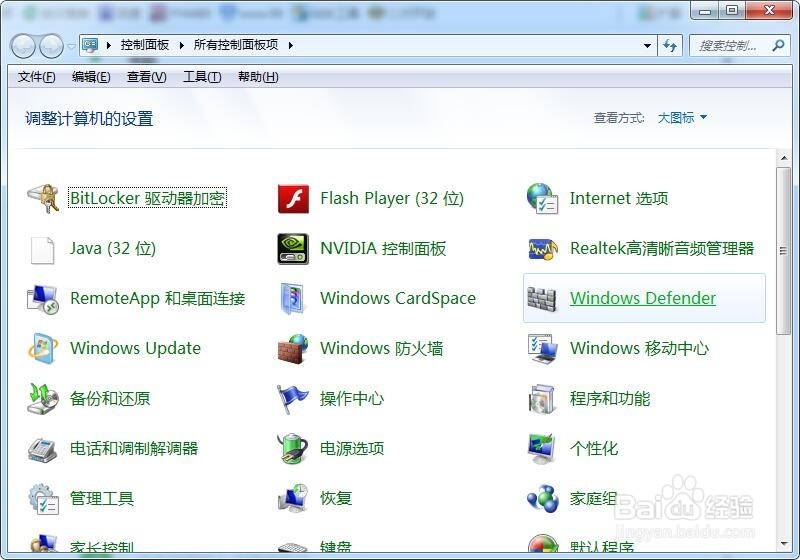This screenshot has width=800, height=560.
Task: Click the Windows Defender wall icon
Action: (x=542, y=299)
